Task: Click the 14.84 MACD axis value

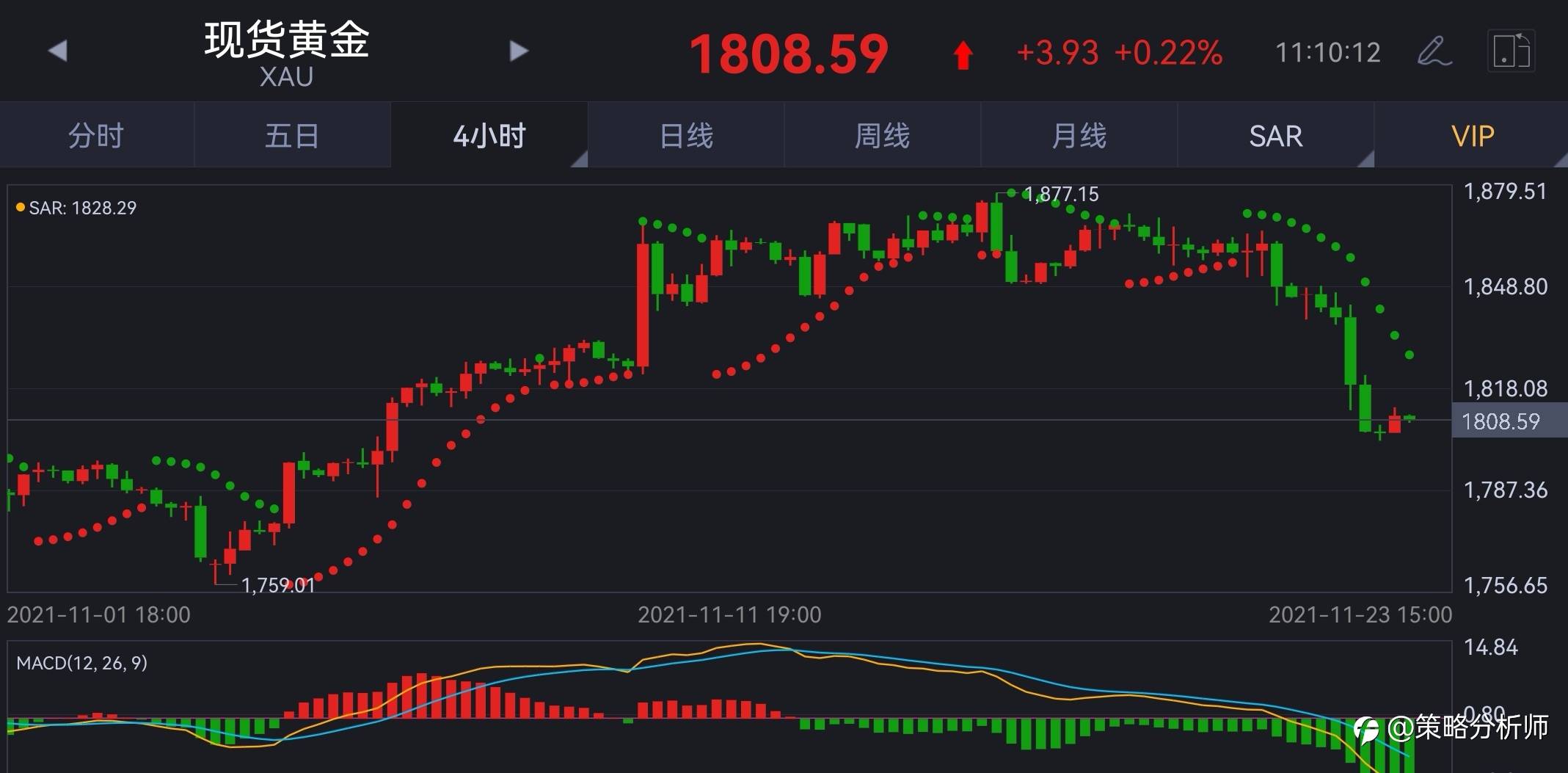Action: coord(1491,647)
